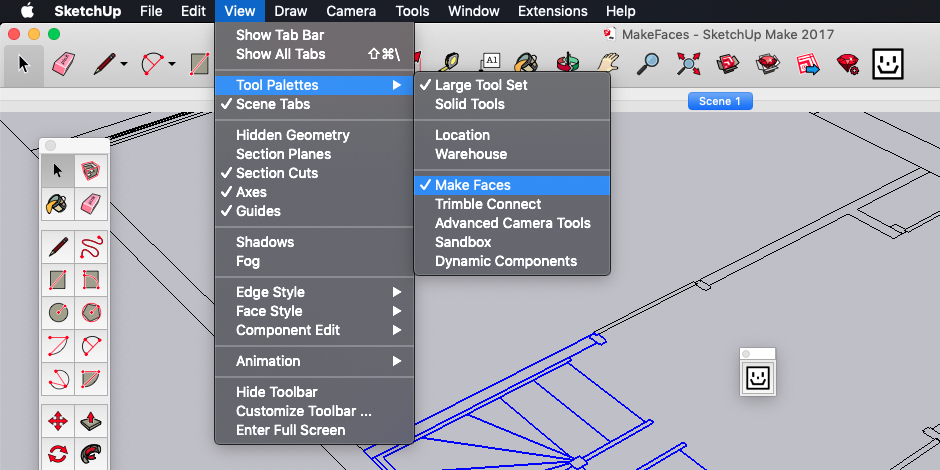Pick the Eraser in Large Tool Set
This screenshot has width=940, height=470.
coord(91,204)
